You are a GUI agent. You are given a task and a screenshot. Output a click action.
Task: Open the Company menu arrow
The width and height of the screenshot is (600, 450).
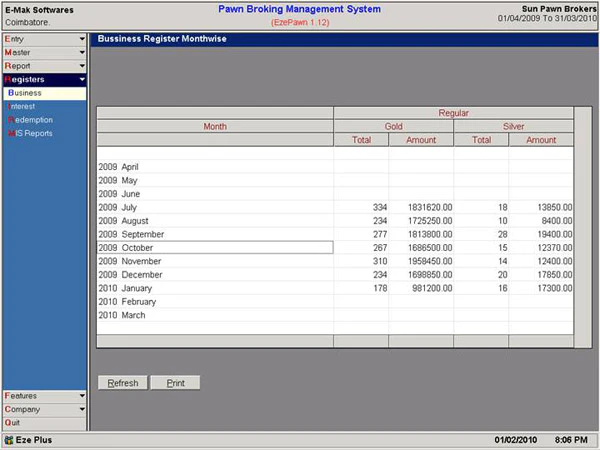[x=82, y=409]
